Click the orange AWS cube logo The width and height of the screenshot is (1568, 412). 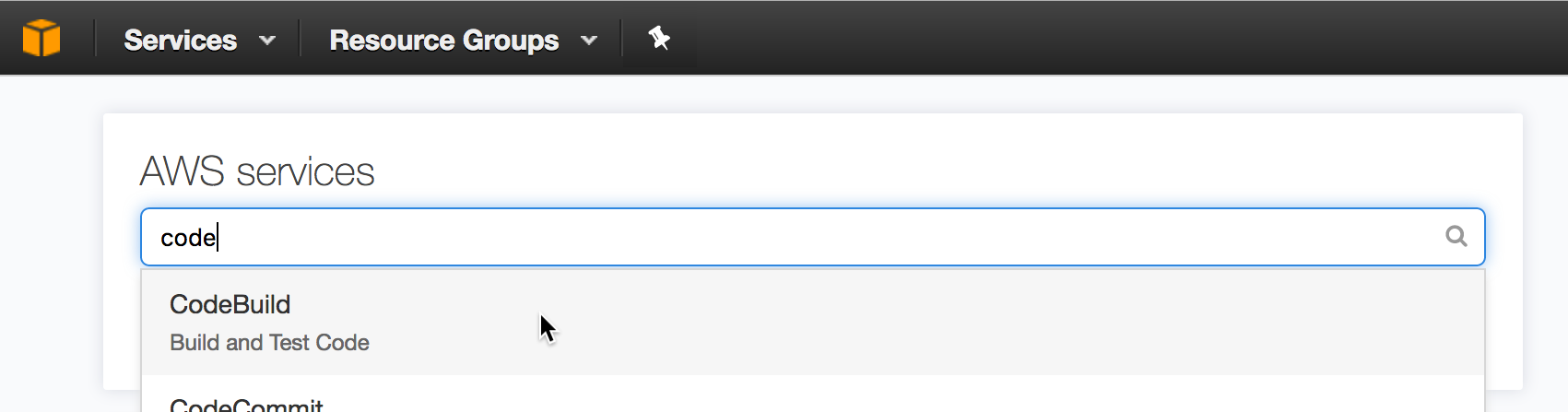click(x=41, y=39)
